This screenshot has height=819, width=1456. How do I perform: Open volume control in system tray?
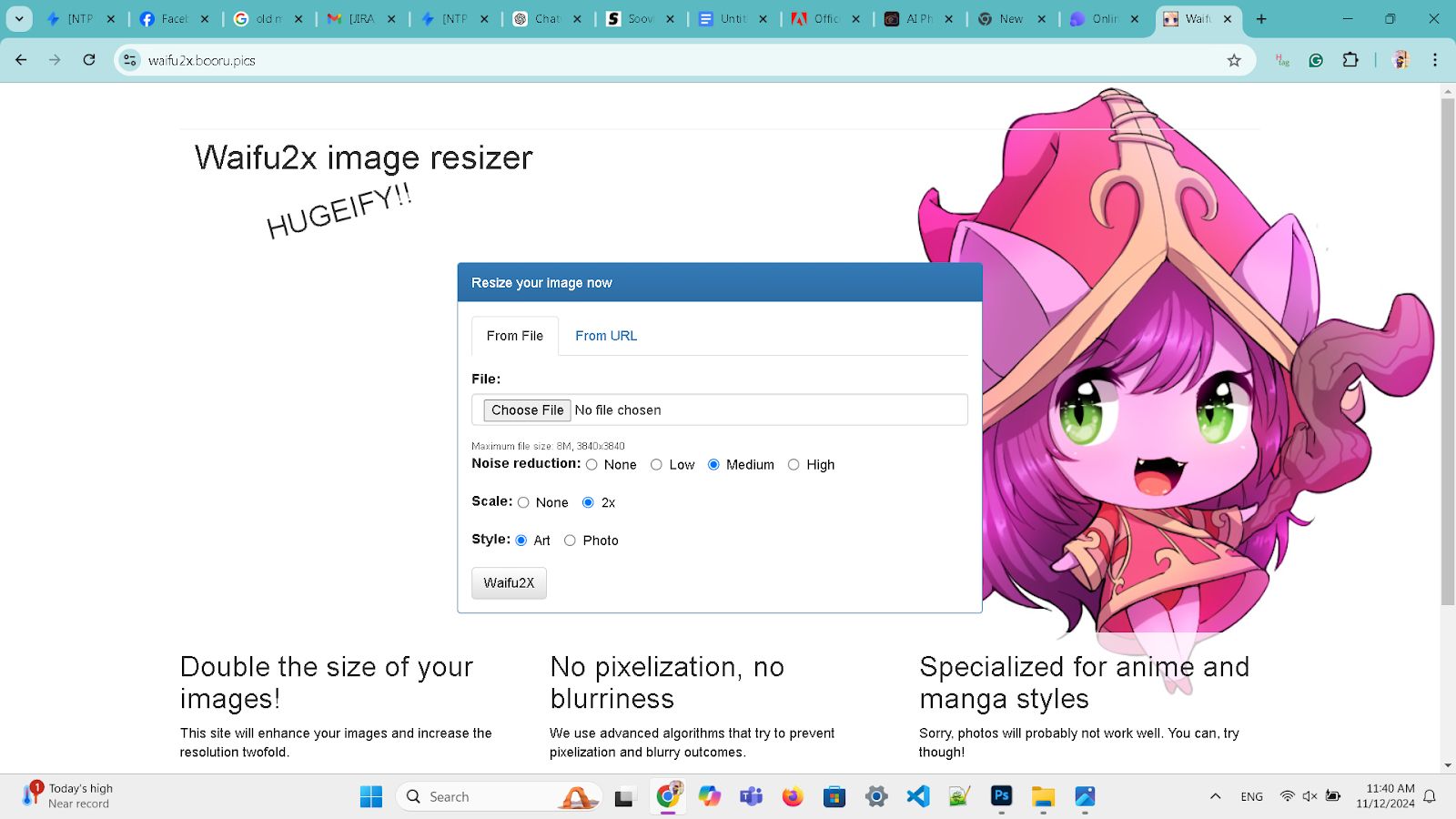click(x=1309, y=796)
